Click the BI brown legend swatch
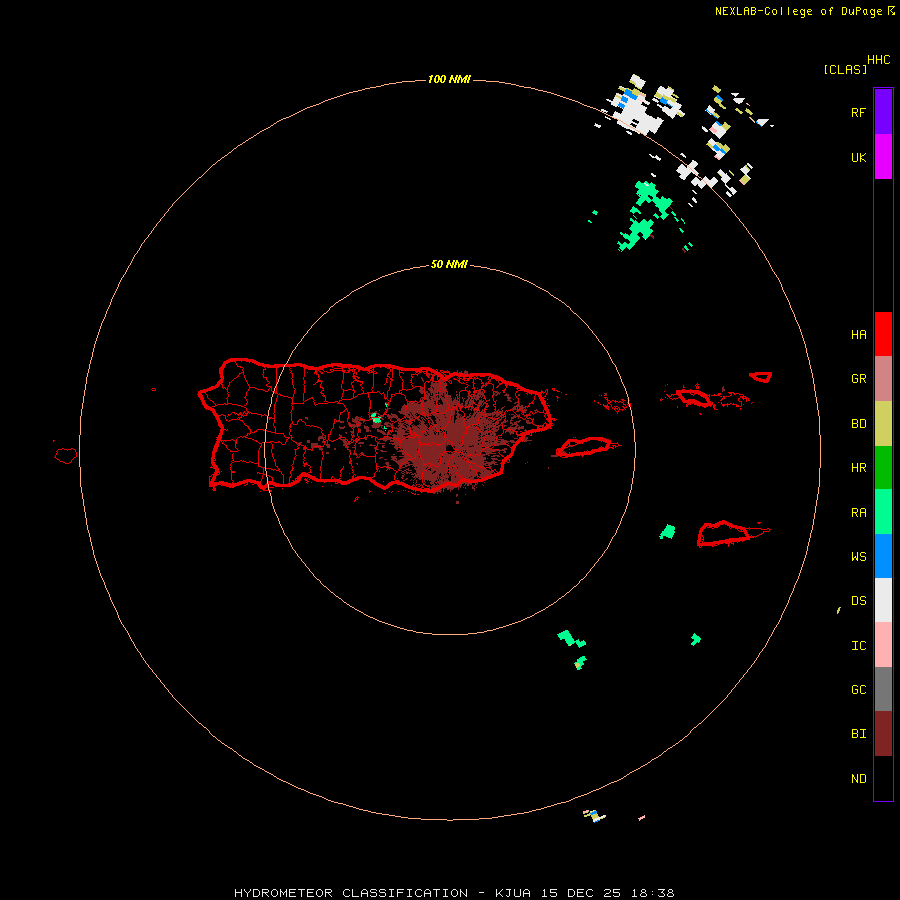Viewport: 900px width, 900px height. tap(883, 734)
